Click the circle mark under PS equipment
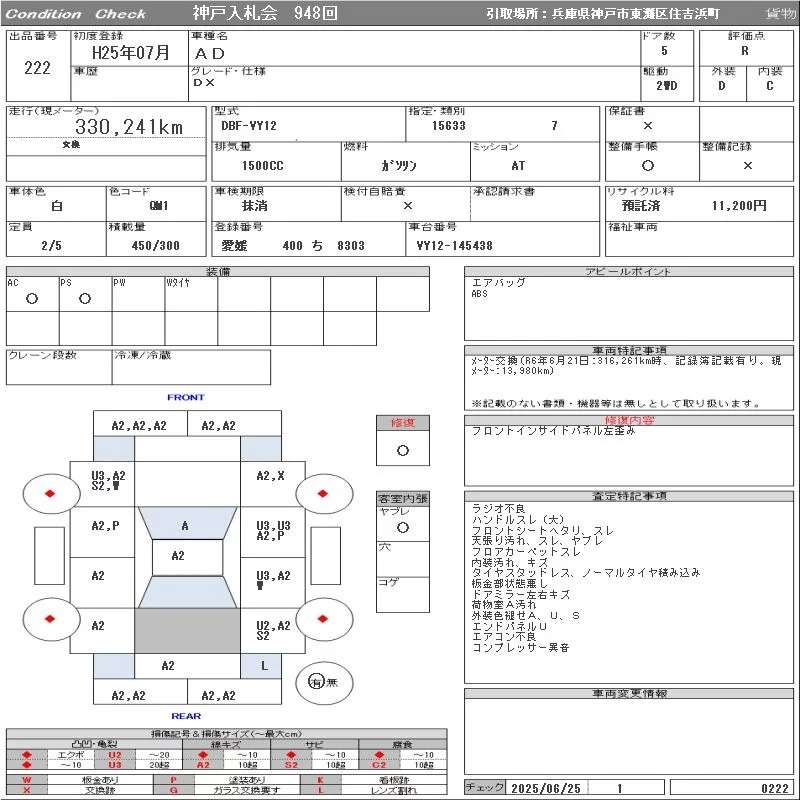 click(85, 298)
